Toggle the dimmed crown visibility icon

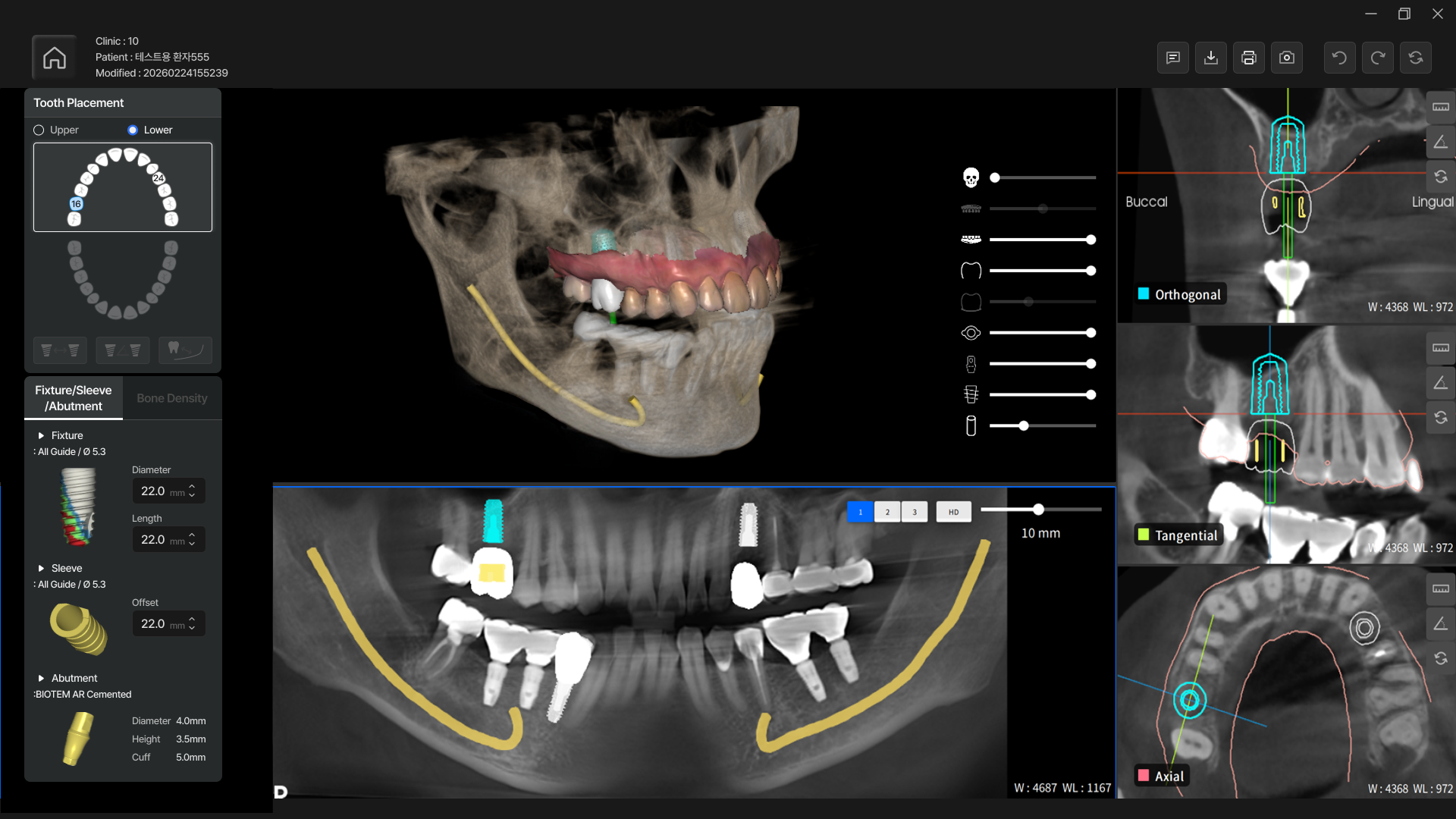click(971, 302)
